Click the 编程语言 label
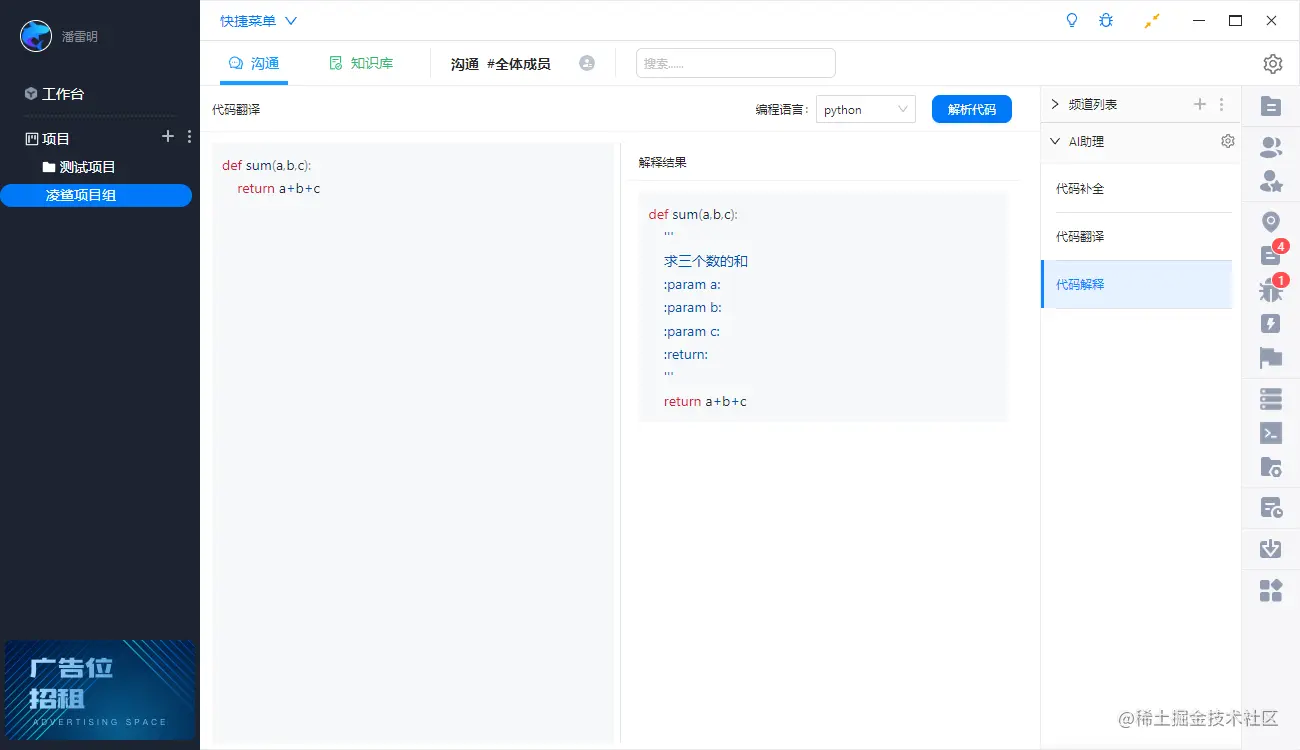 click(781, 110)
